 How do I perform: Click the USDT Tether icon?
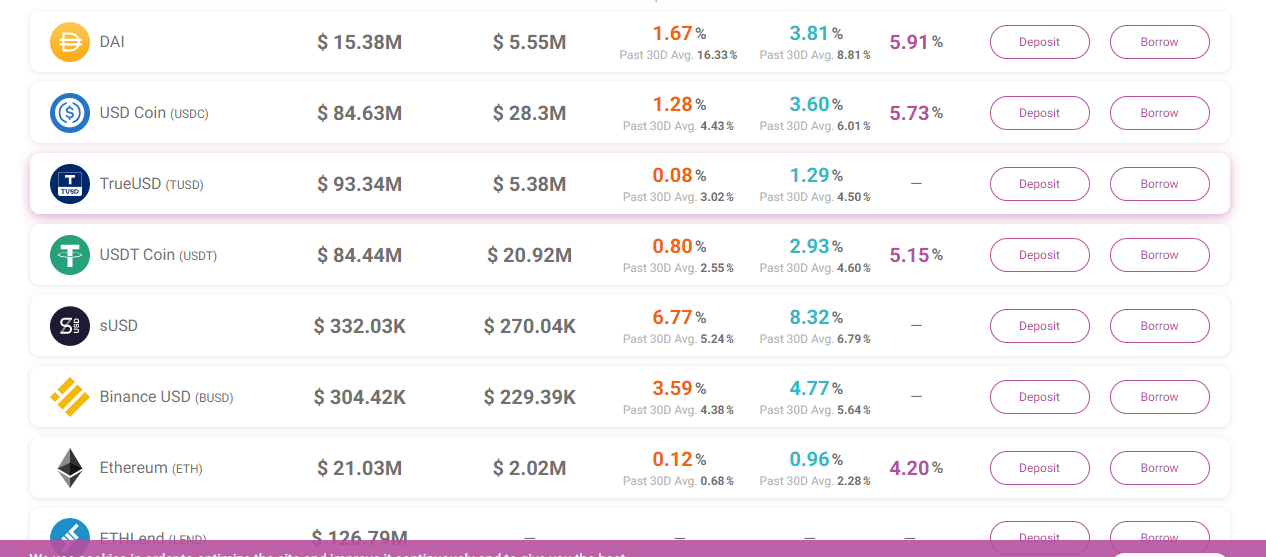[70, 255]
